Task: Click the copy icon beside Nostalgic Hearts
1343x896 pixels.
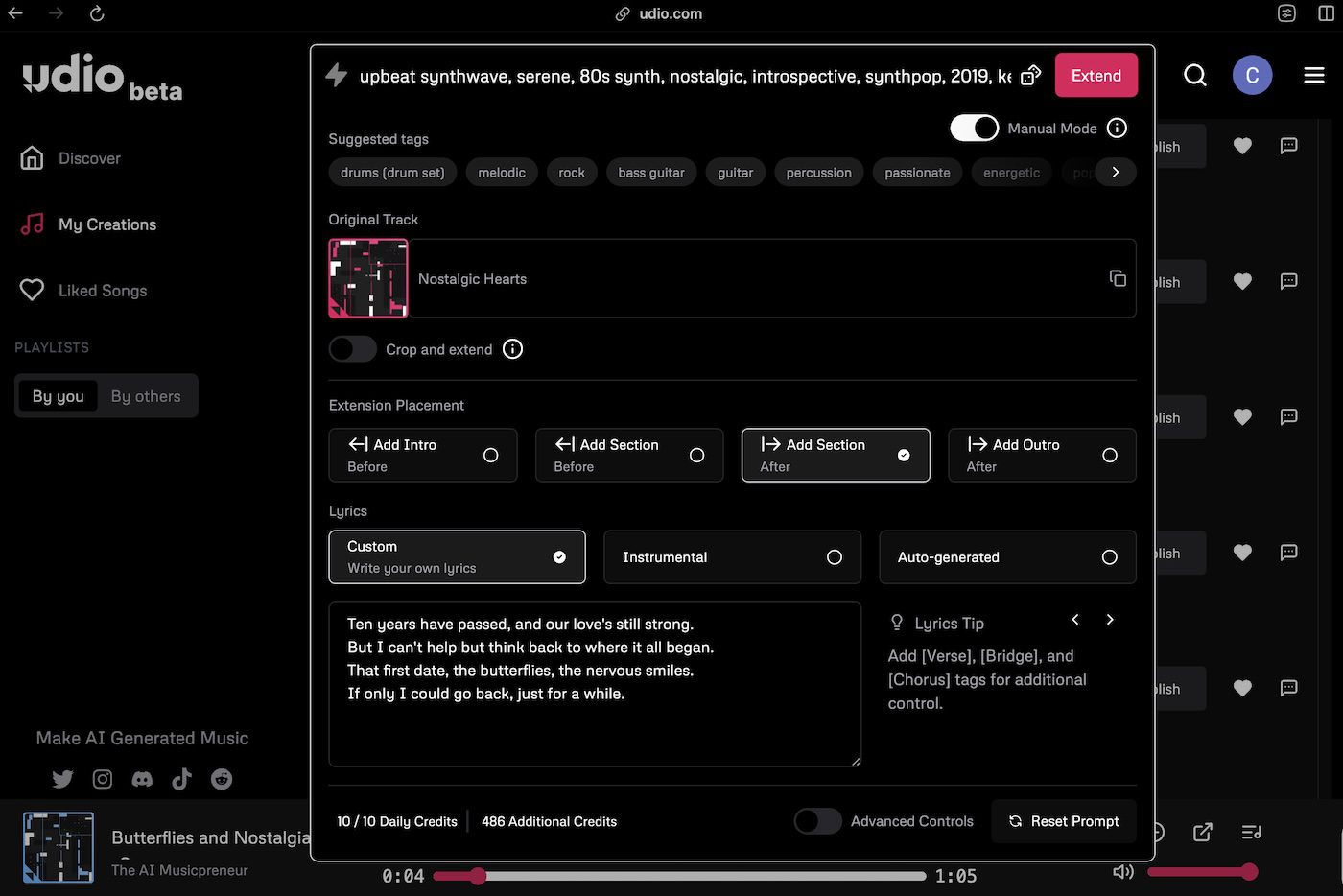Action: (x=1118, y=277)
